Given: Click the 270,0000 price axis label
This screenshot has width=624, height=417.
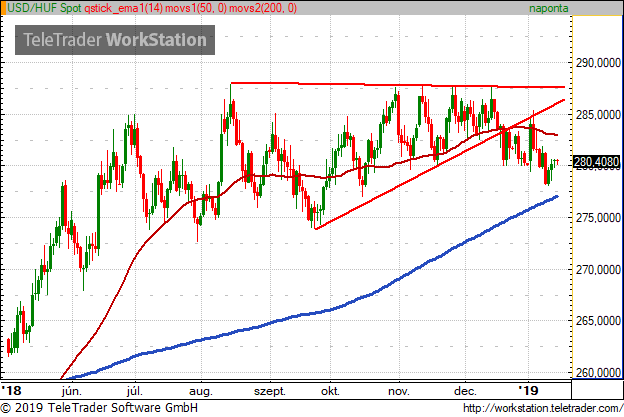Looking at the screenshot, I should (598, 270).
